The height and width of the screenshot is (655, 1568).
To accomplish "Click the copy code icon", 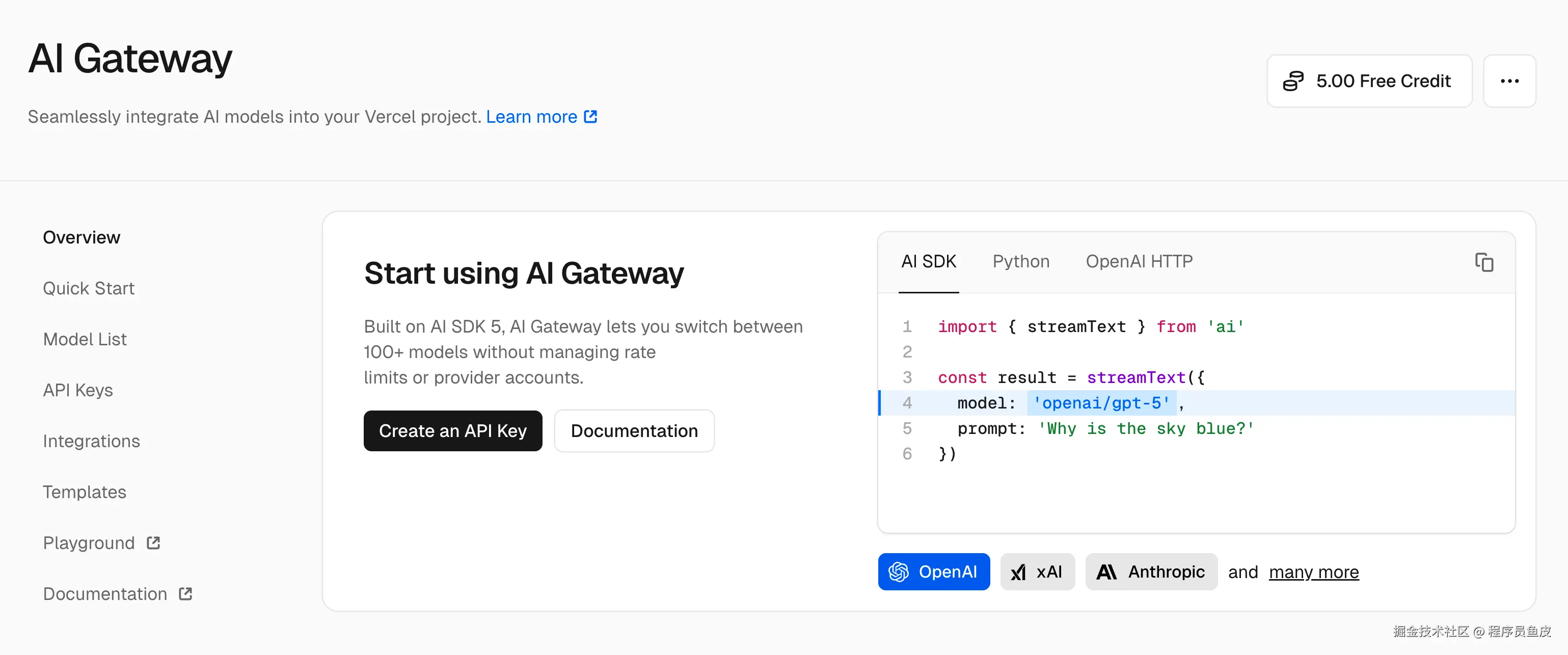I will pyautogui.click(x=1483, y=262).
